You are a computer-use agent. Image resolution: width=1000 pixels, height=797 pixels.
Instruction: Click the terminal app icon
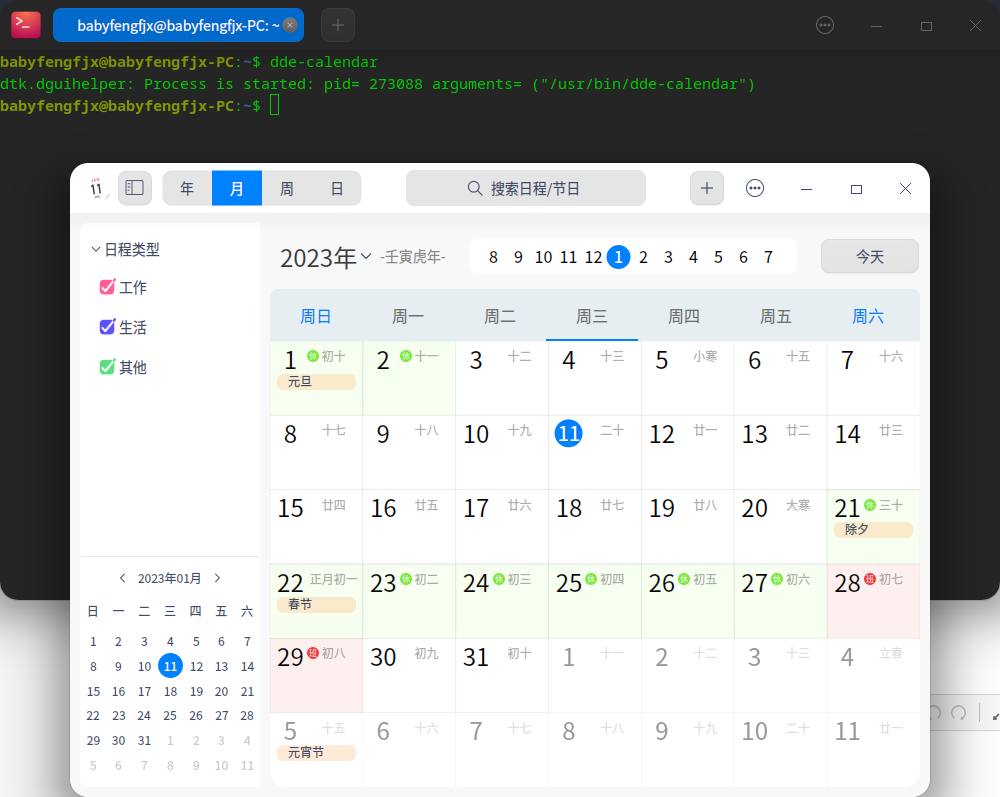coord(26,25)
